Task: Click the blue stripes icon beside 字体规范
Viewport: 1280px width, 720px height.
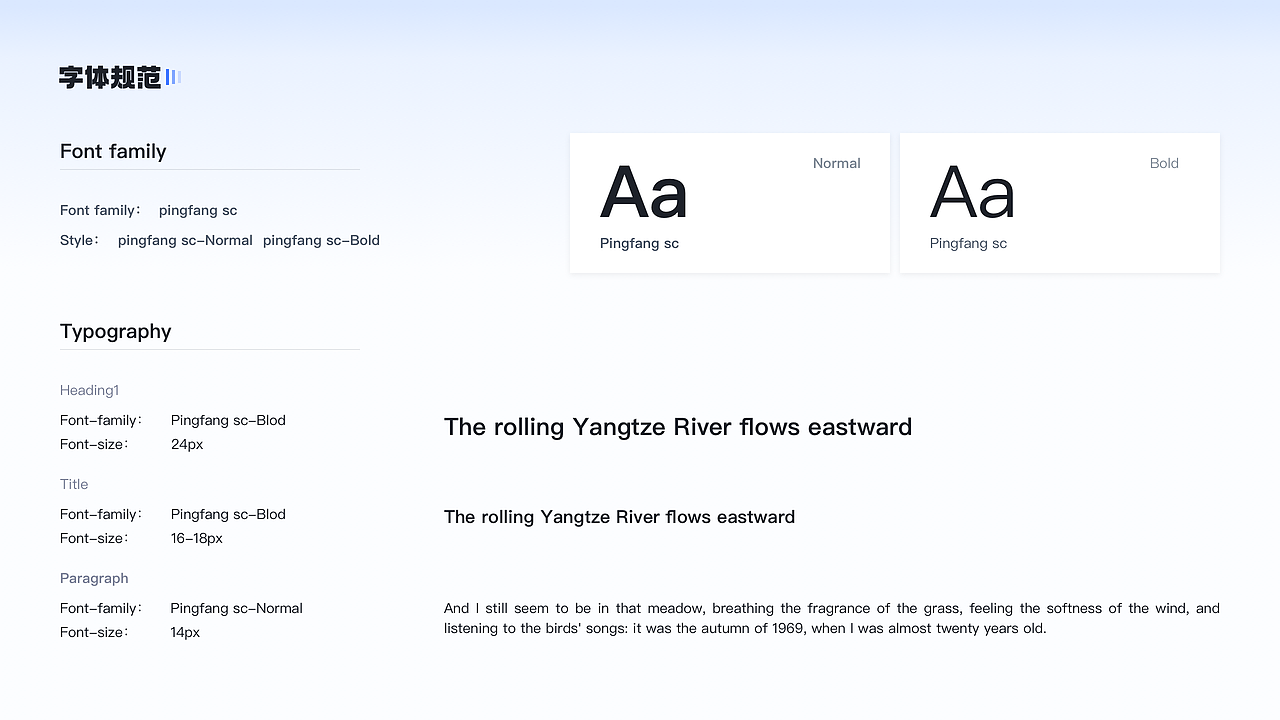Action: pos(173,77)
